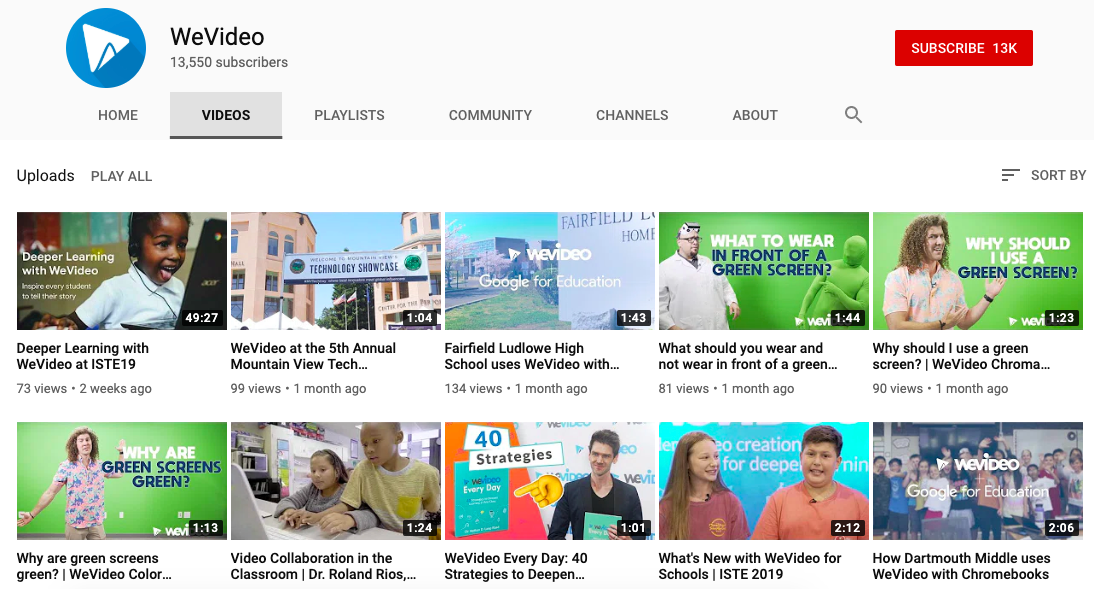Open What's New ISTE 2019 thumbnail
Screen dimensions: 1094x589
tap(764, 481)
